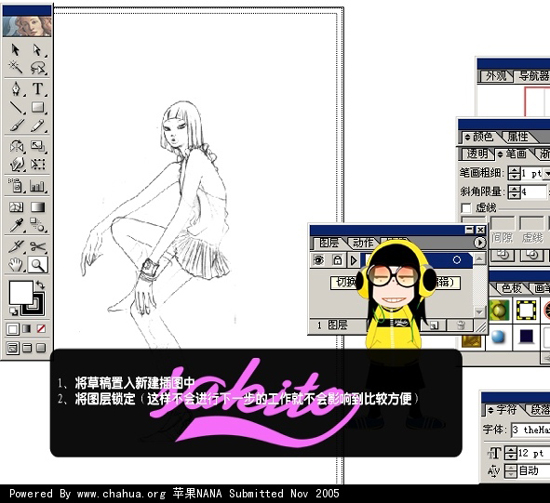Screen dimensions: 550x503
Task: Expand the layer disclosure triangle
Action: [353, 260]
